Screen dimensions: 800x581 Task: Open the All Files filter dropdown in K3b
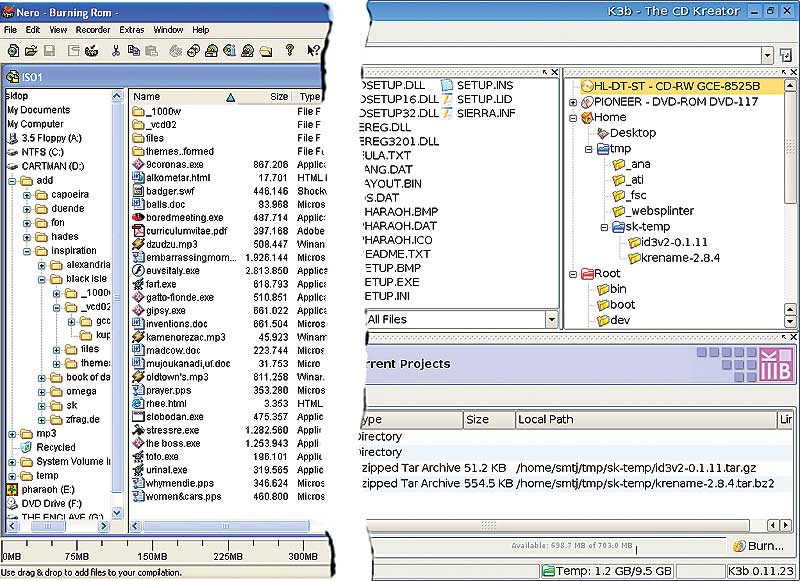pyautogui.click(x=552, y=320)
